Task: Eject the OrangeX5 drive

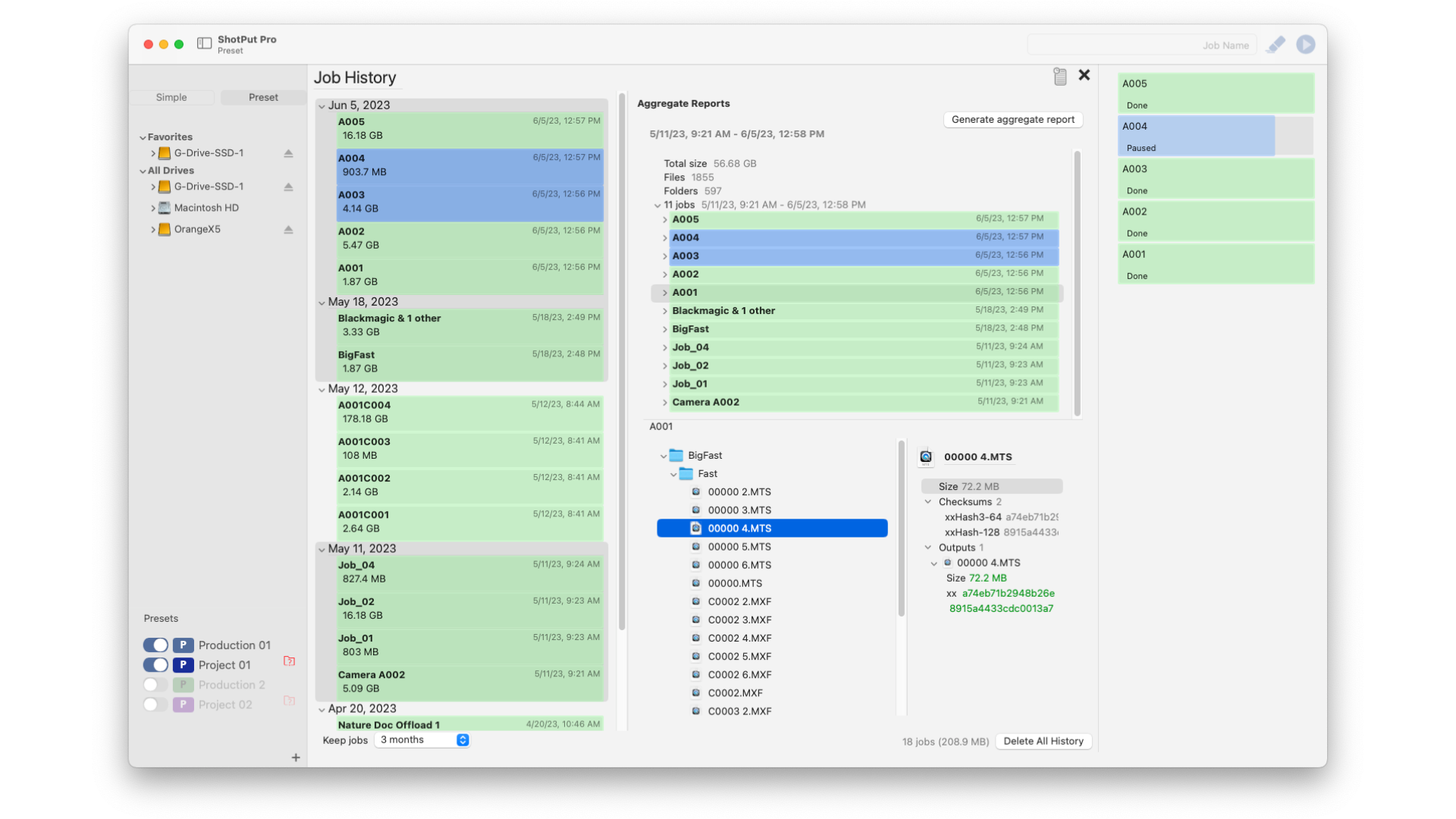Action: click(288, 229)
